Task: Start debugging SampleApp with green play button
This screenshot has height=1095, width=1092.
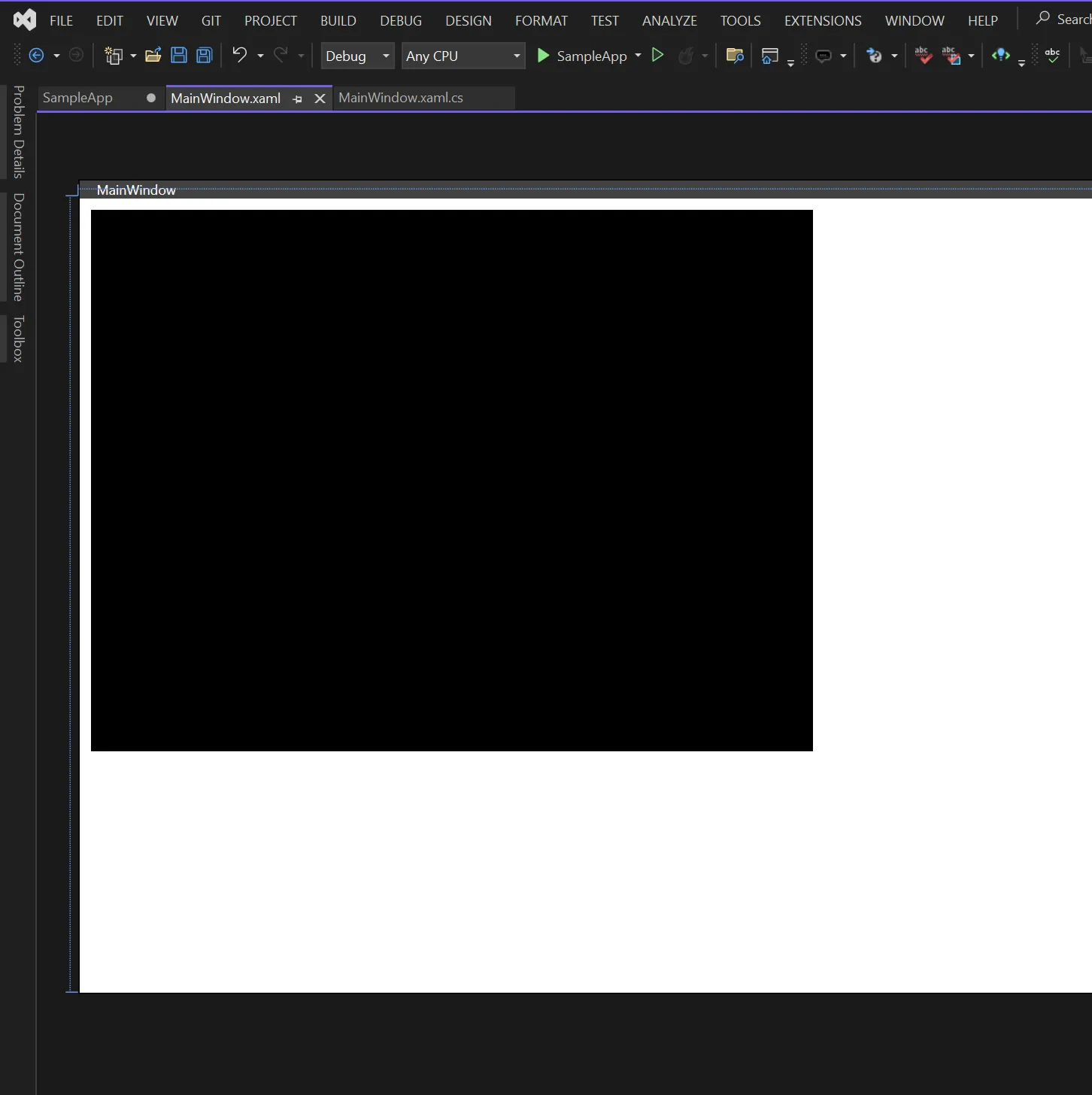Action: click(x=543, y=56)
